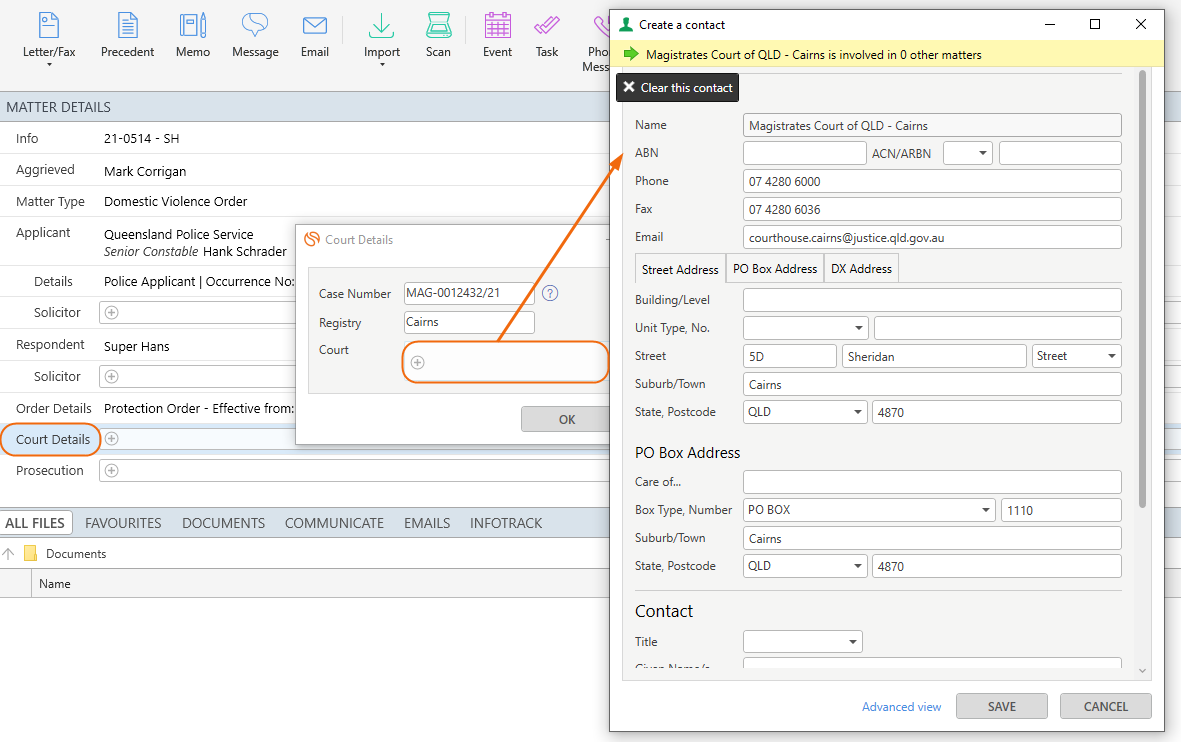The height and width of the screenshot is (742, 1181).
Task: Add Respondent Solicitor plus icon
Action: click(111, 377)
